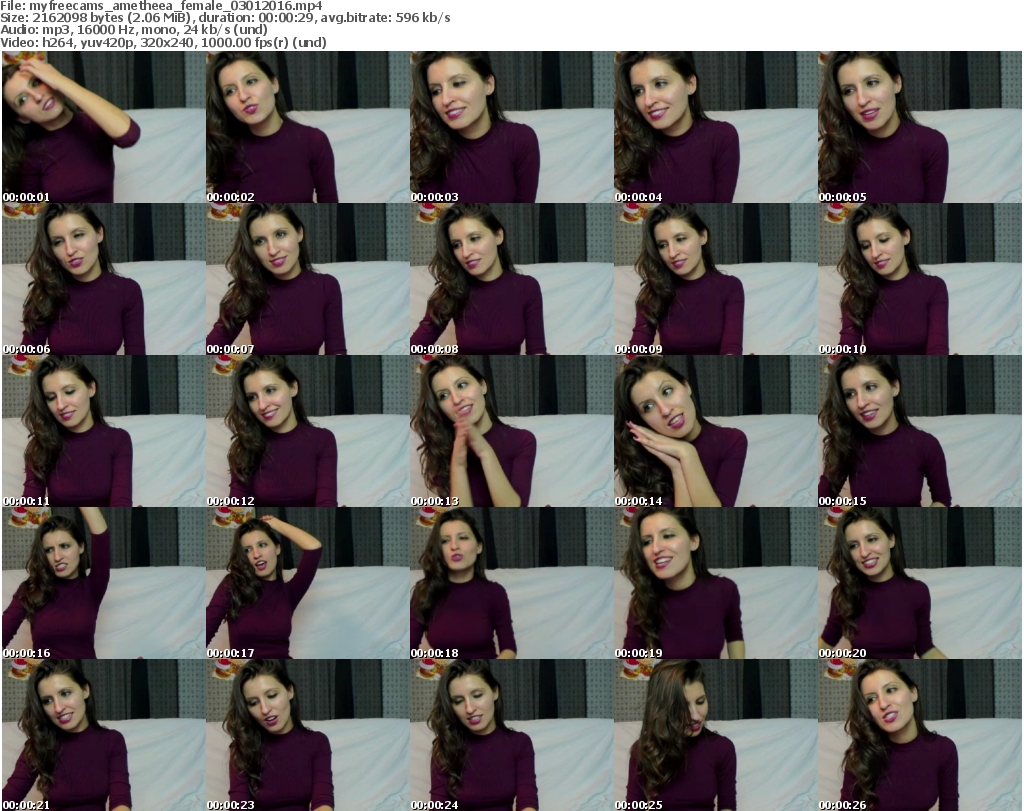This screenshot has width=1024, height=811.
Task: Pick the frame stamped 00:00:14
Action: click(x=716, y=431)
